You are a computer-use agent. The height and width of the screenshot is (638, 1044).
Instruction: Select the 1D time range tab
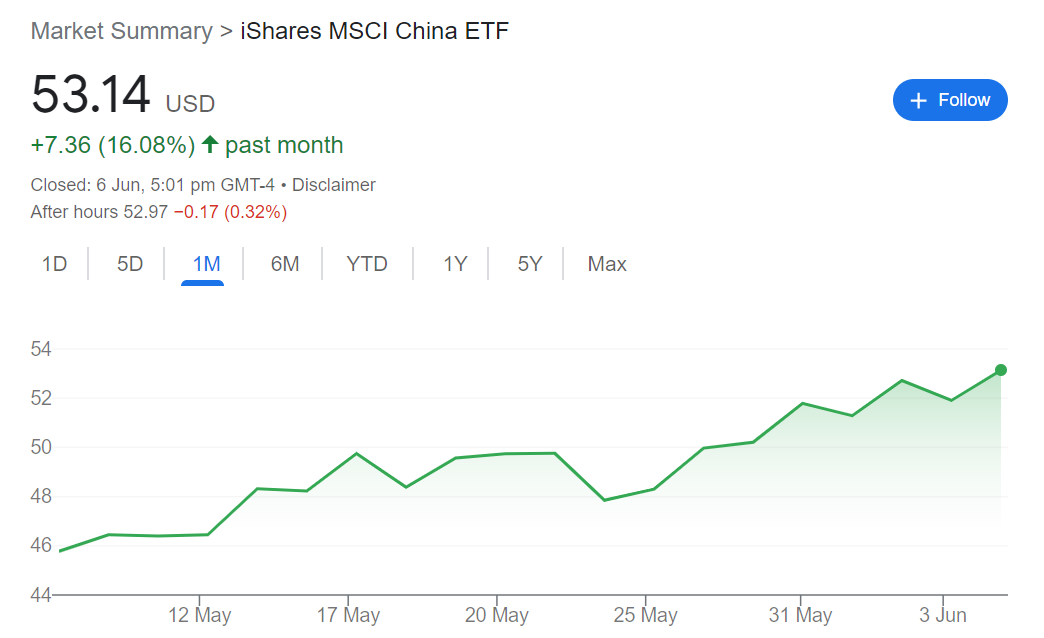pos(55,264)
